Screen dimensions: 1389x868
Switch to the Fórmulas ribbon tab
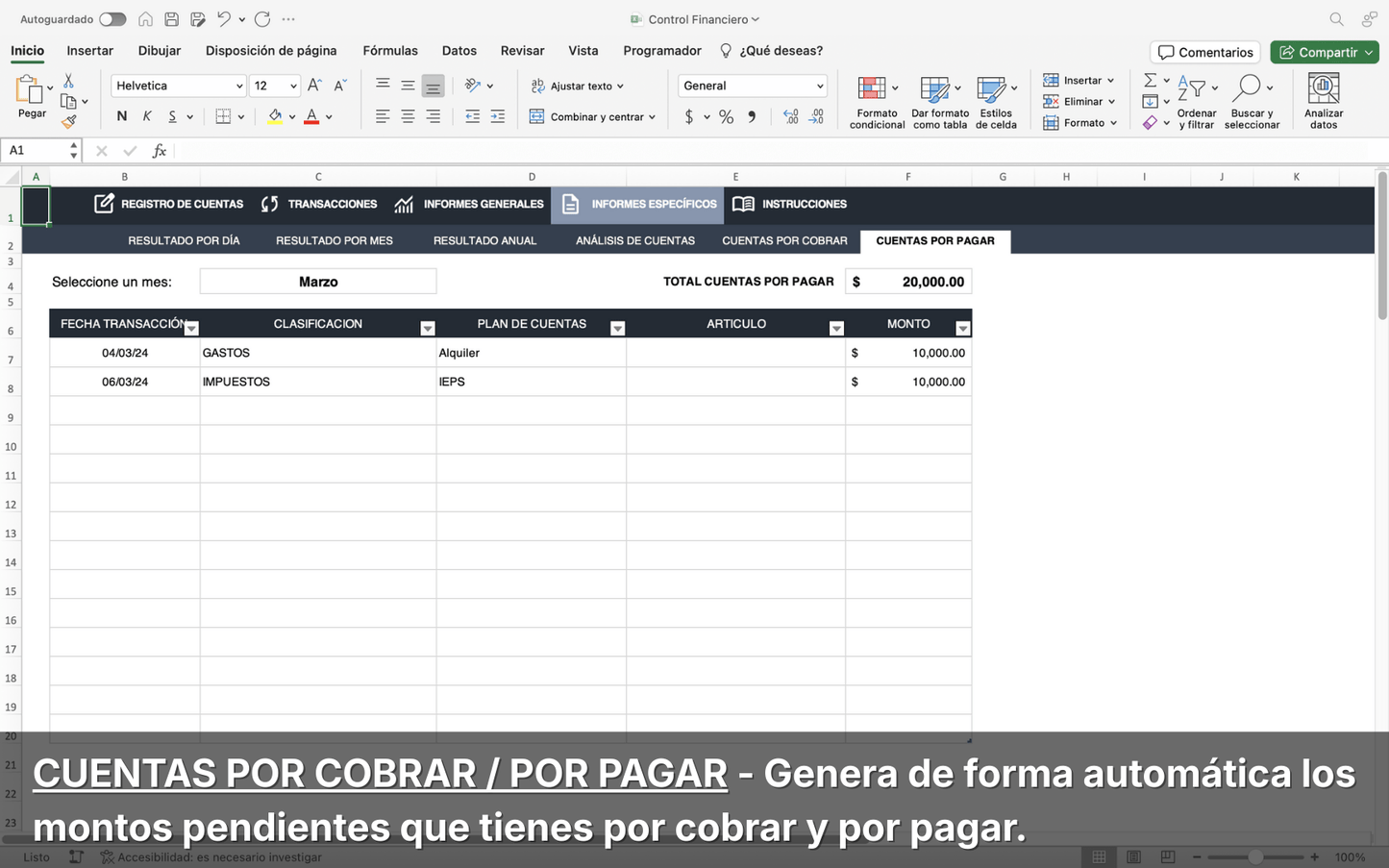390,50
